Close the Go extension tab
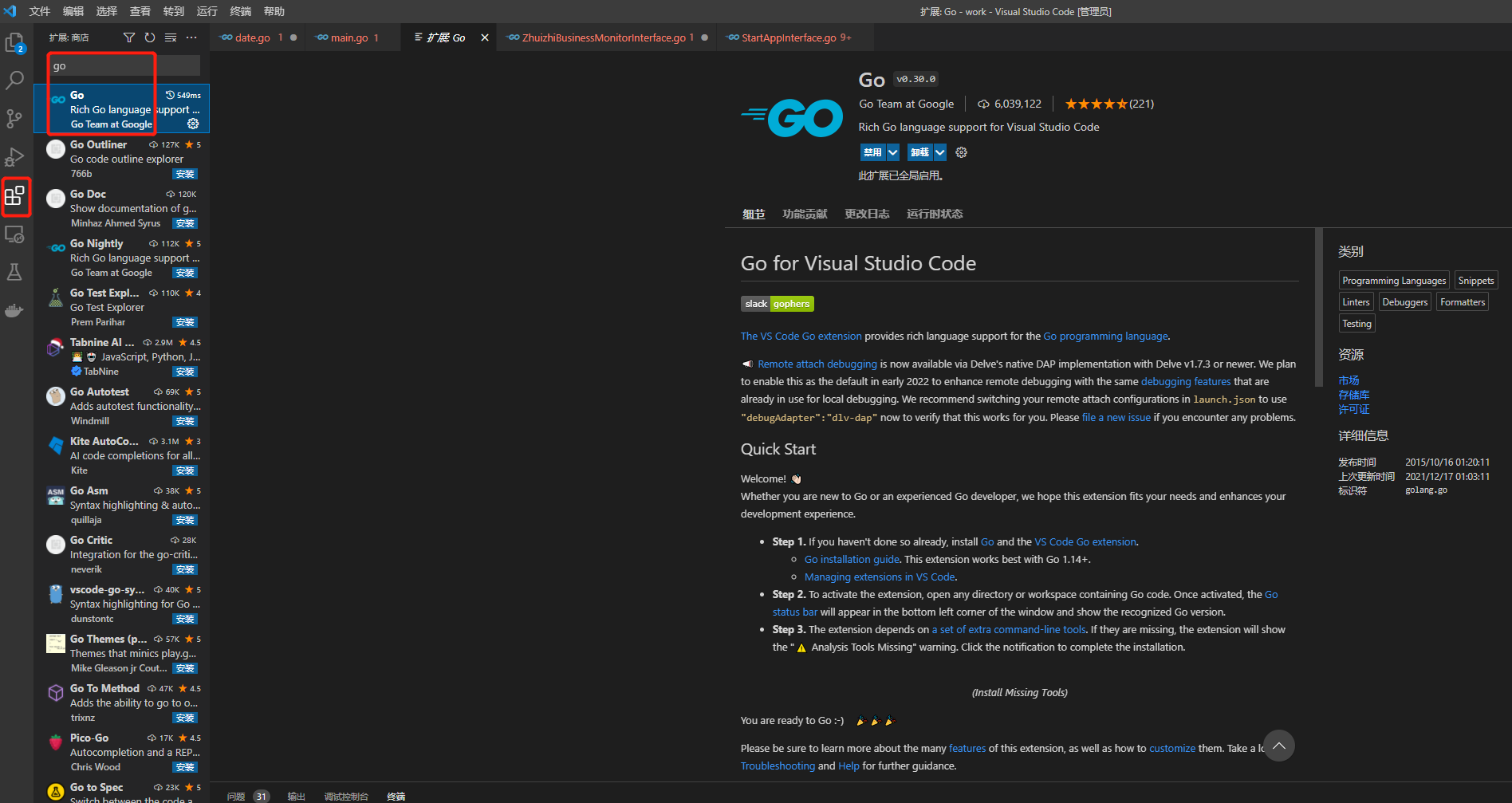This screenshot has height=803, width=1512. (x=484, y=37)
